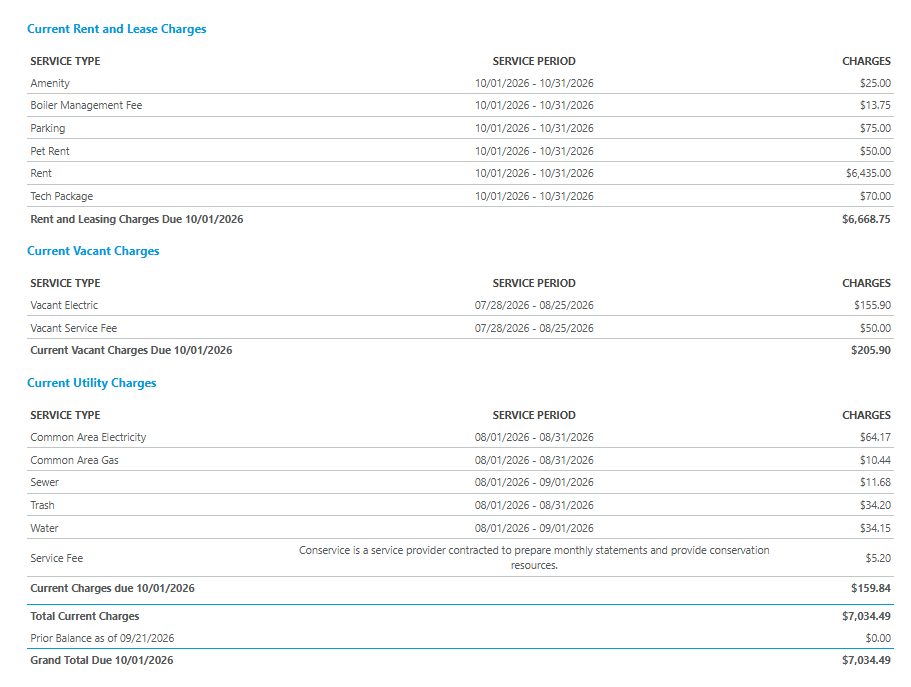Click the Current Vacant Charges heading
Screen dimensions: 911x687
[93, 251]
